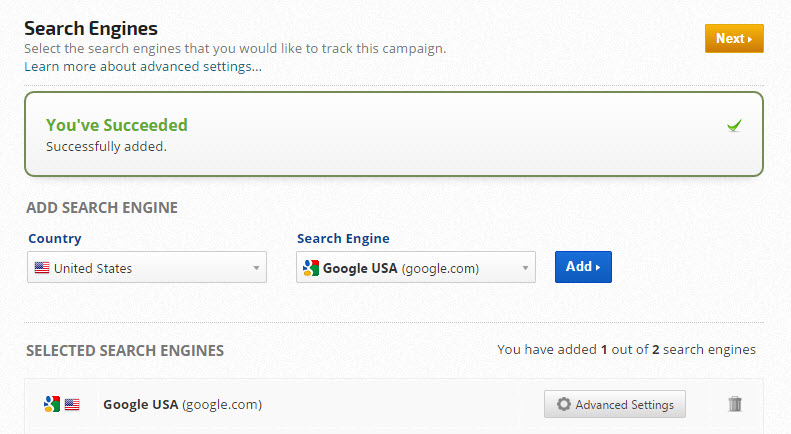This screenshot has height=434, width=791.
Task: Click the Successfully added message text
Action: pos(106,146)
